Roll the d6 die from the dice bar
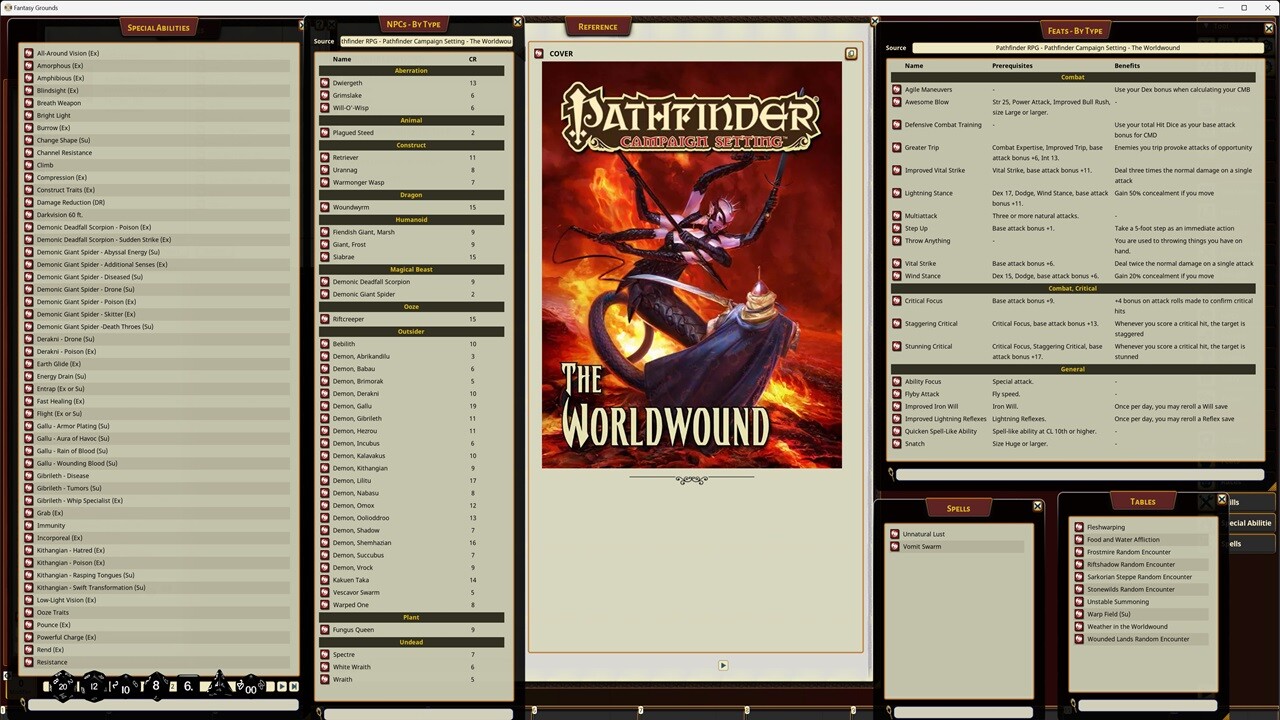This screenshot has height=720, width=1280. click(x=187, y=686)
